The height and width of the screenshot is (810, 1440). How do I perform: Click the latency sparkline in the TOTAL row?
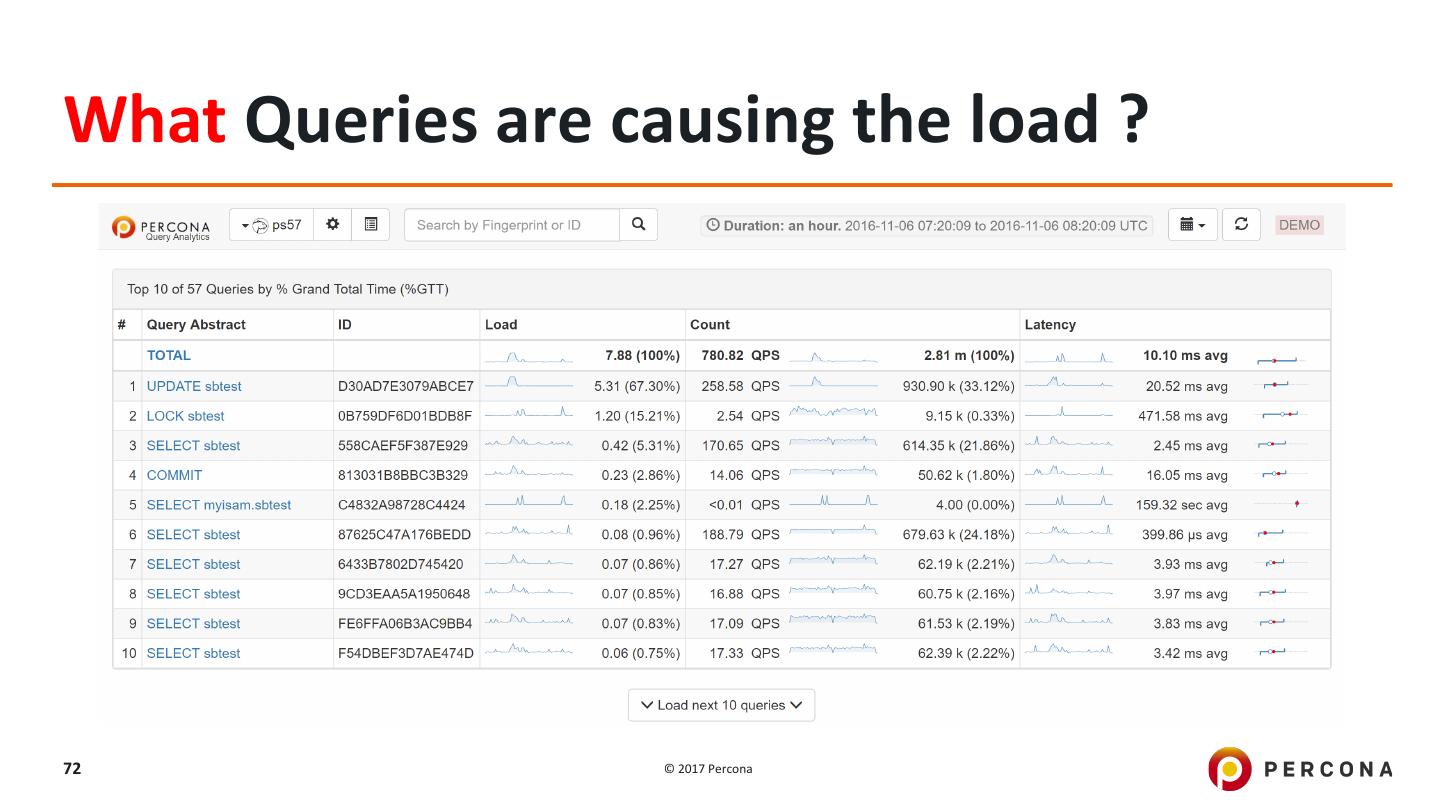point(1068,356)
